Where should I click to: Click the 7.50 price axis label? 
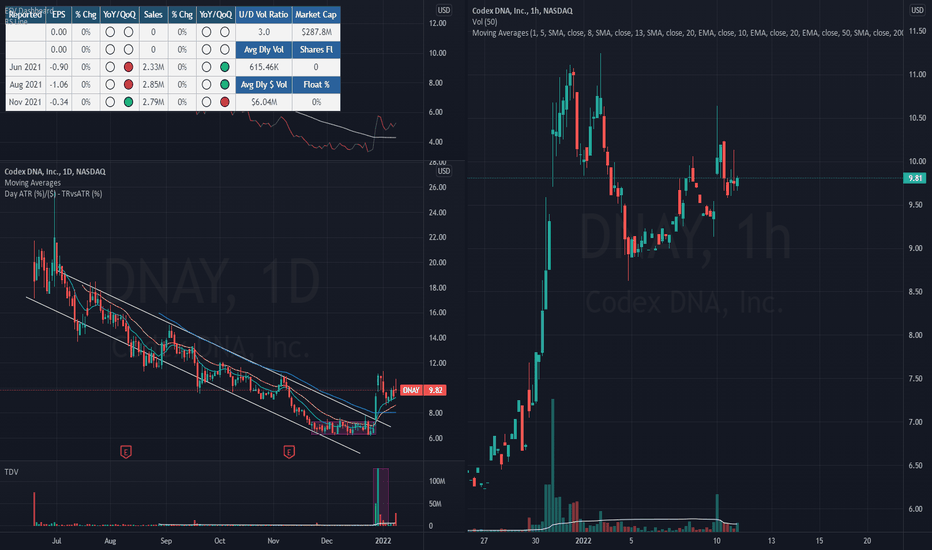[x=917, y=378]
